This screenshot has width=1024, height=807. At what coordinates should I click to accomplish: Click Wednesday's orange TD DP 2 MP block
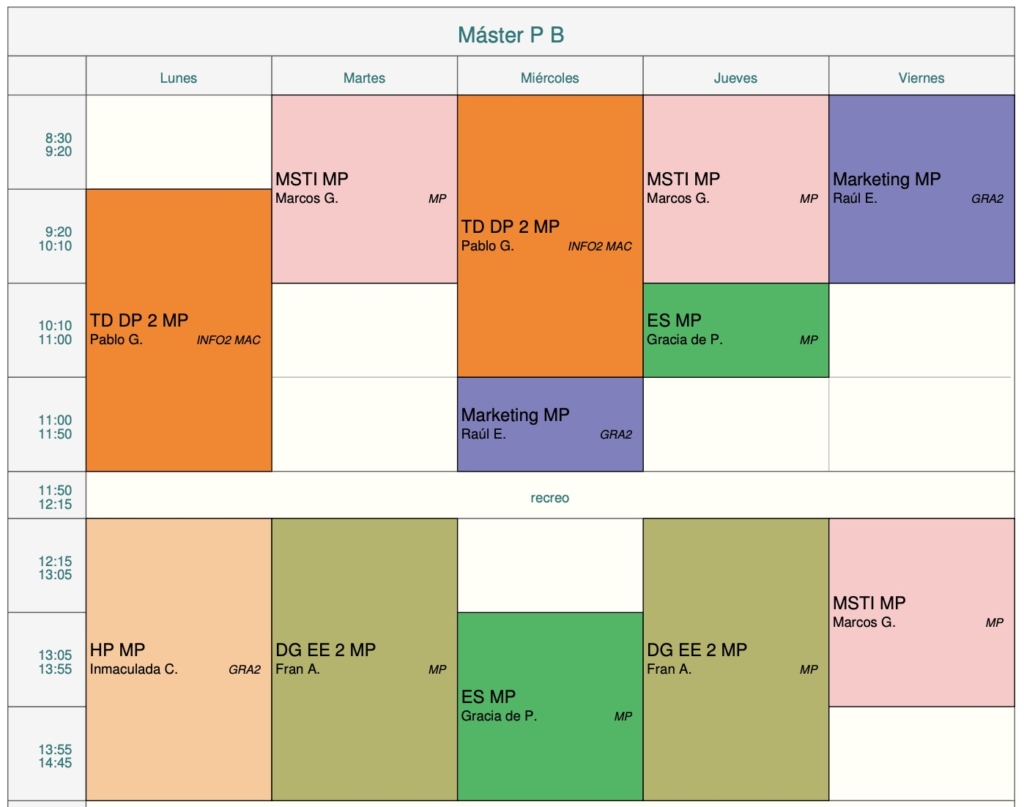pyautogui.click(x=549, y=236)
